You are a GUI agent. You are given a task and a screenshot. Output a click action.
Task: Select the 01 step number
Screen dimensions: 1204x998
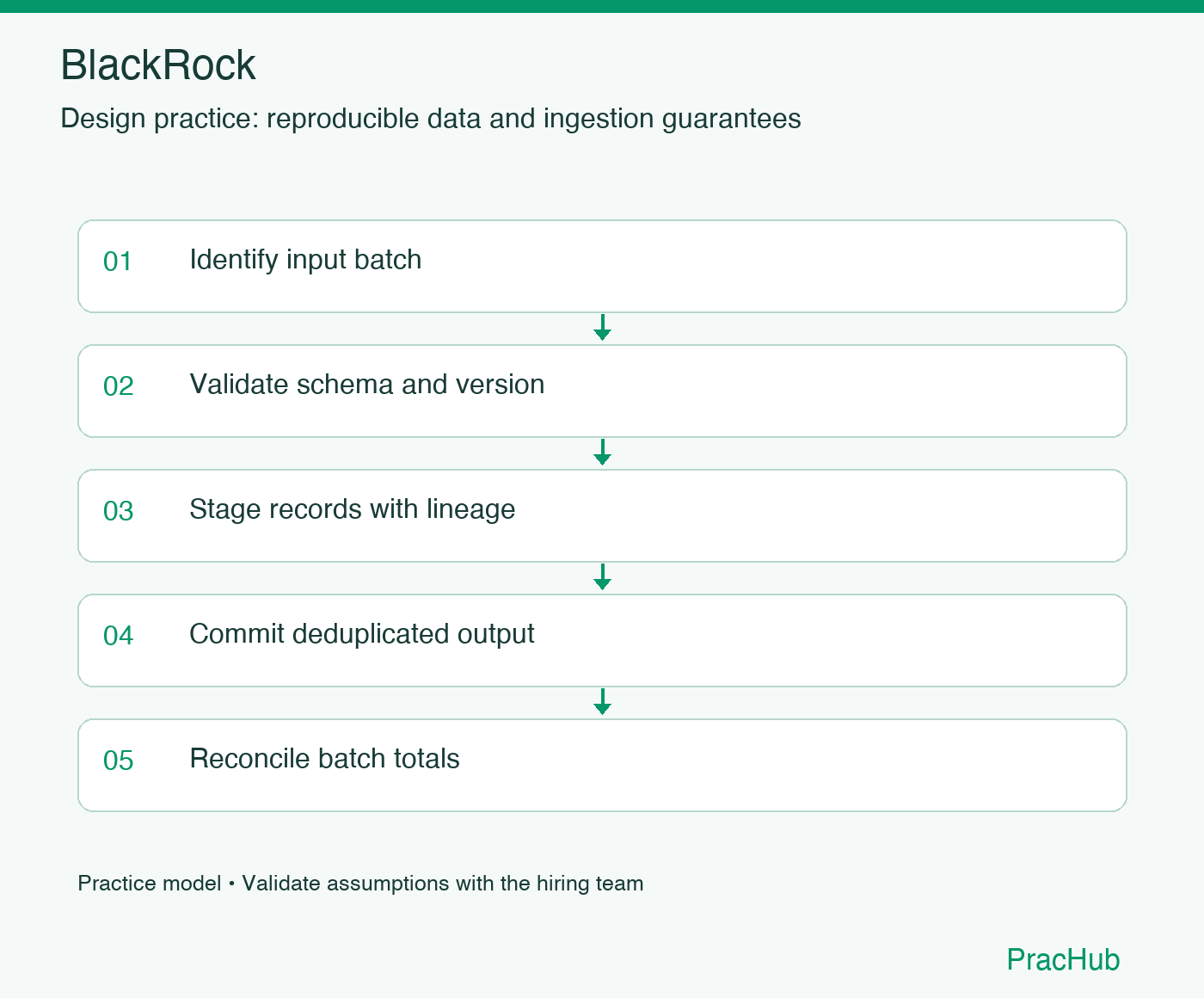[x=118, y=262]
